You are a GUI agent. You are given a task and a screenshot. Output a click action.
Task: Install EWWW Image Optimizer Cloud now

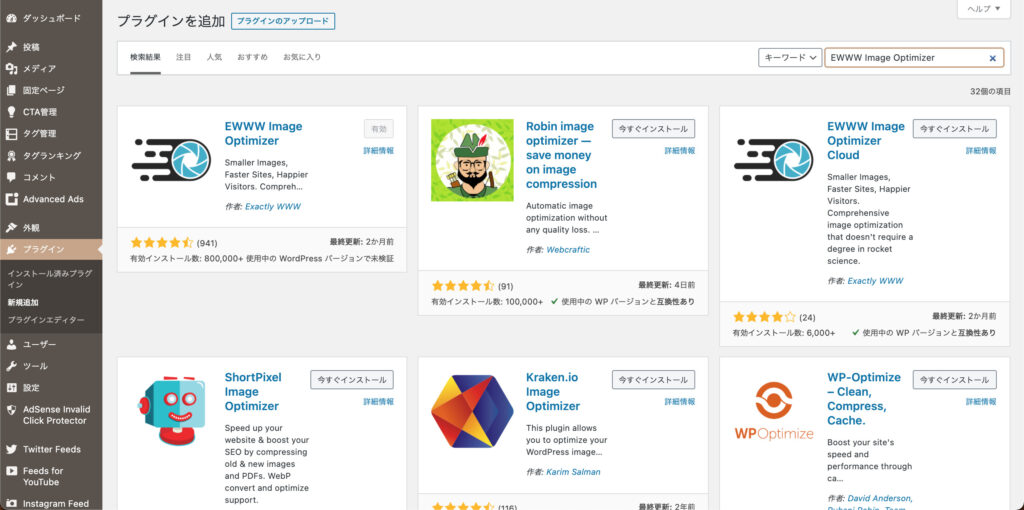(955, 129)
